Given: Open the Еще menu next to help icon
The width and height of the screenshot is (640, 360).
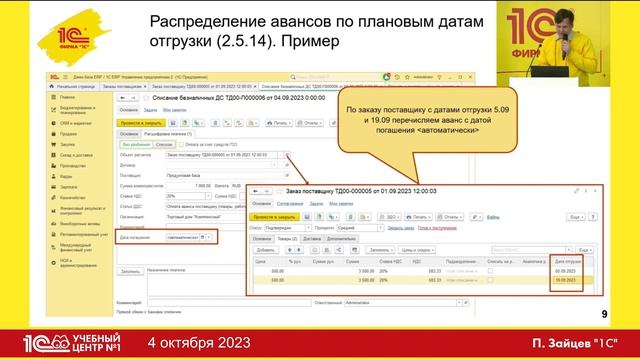Looking at the screenshot, I should (576, 217).
